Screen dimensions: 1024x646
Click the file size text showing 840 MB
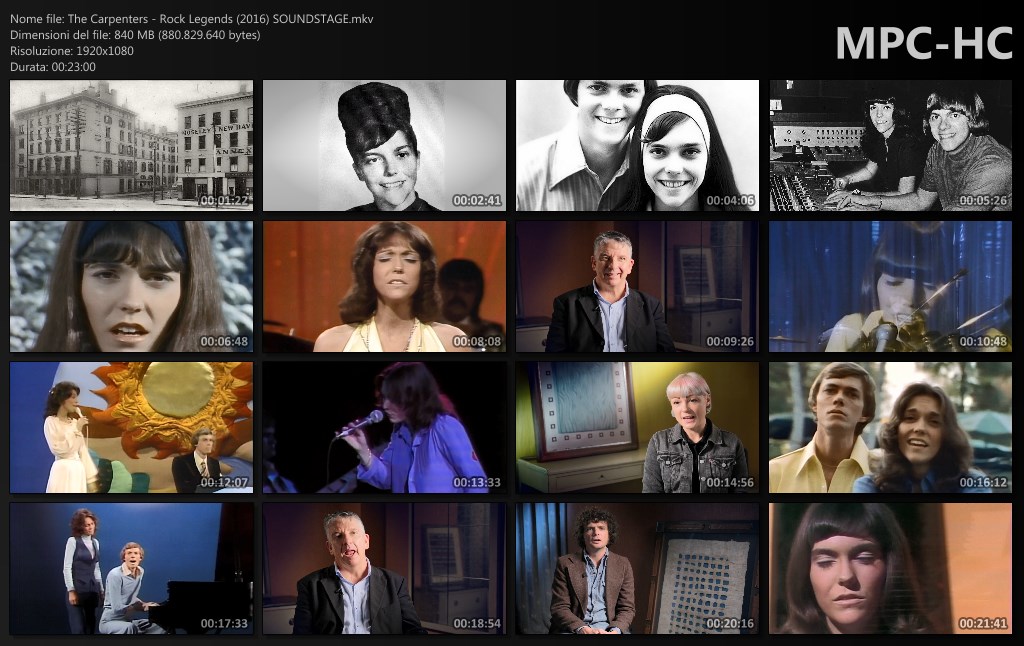(135, 35)
